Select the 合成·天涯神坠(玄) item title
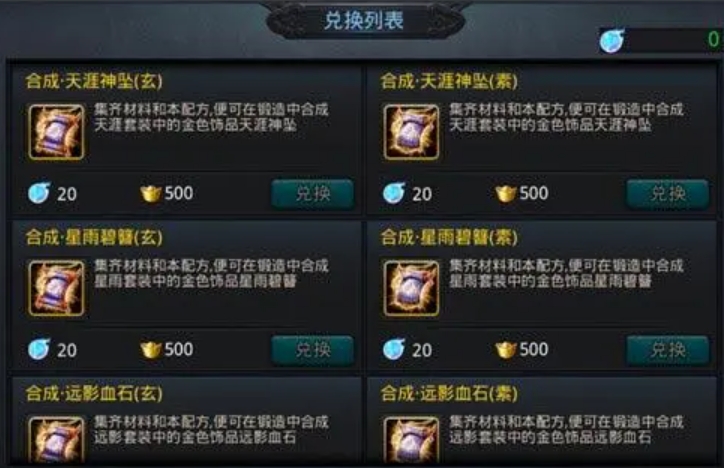Image resolution: width=724 pixels, height=468 pixels. pos(94,81)
